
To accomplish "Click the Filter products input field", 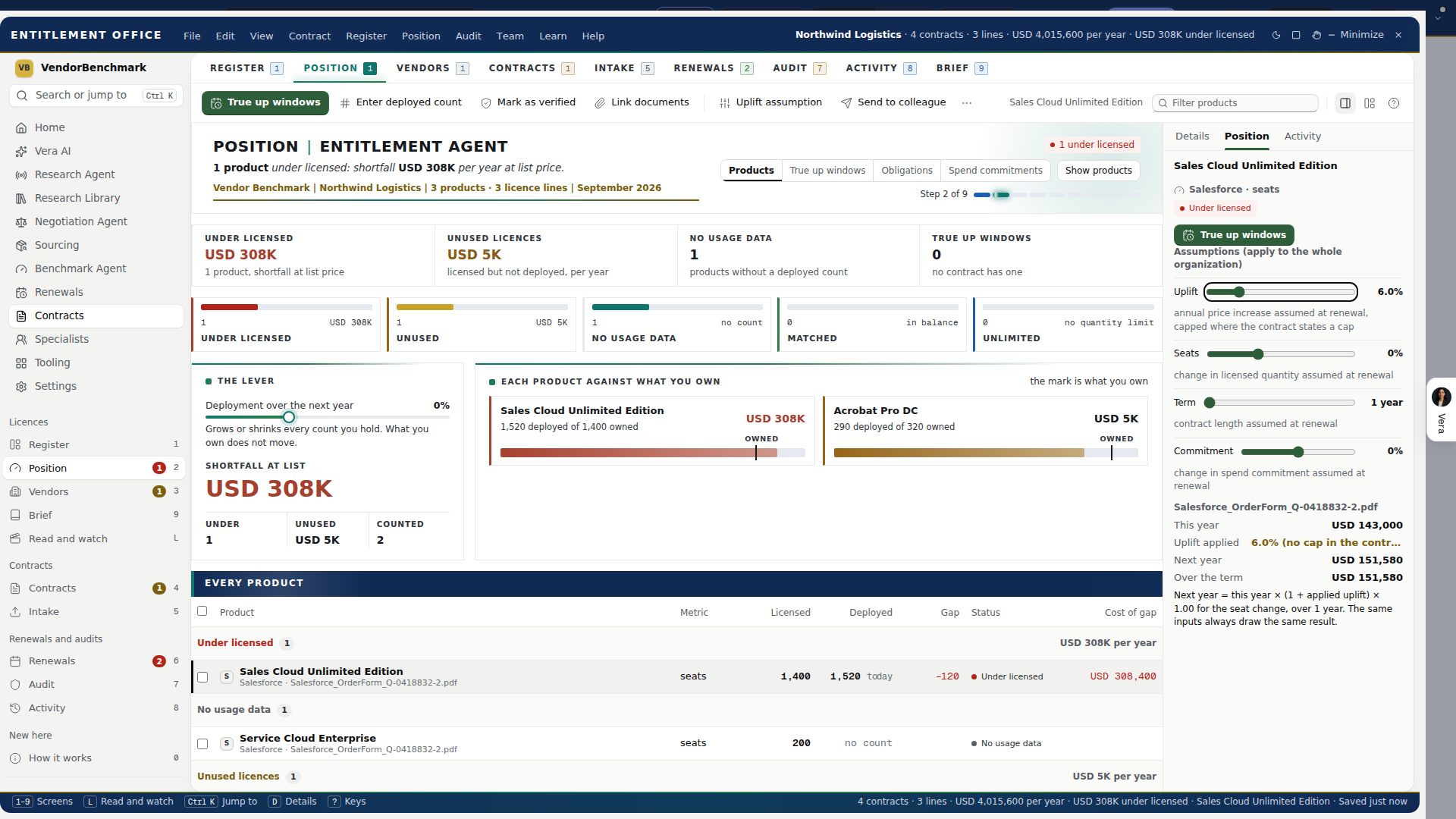I will (x=1235, y=103).
